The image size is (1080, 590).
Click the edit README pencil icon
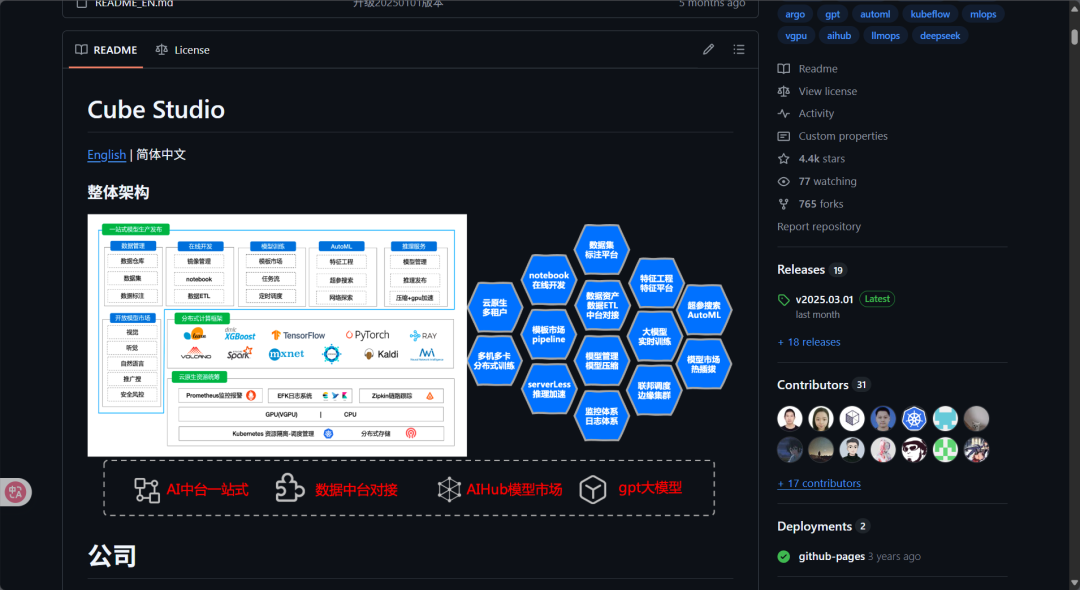tap(708, 50)
